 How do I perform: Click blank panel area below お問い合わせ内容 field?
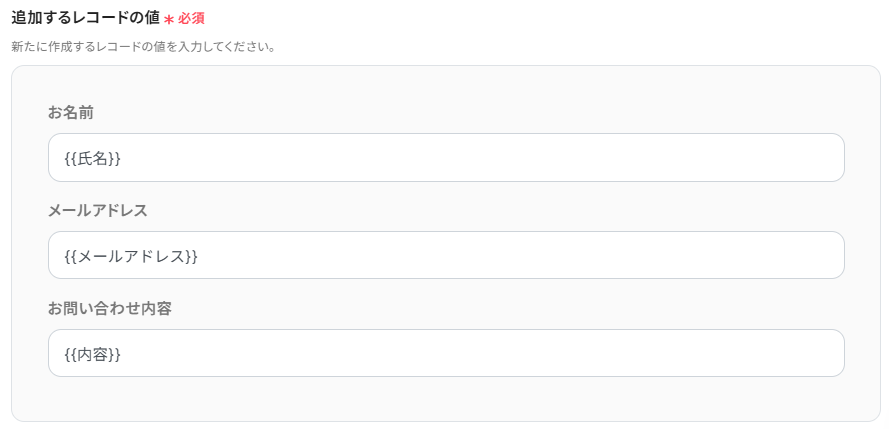coord(446,399)
